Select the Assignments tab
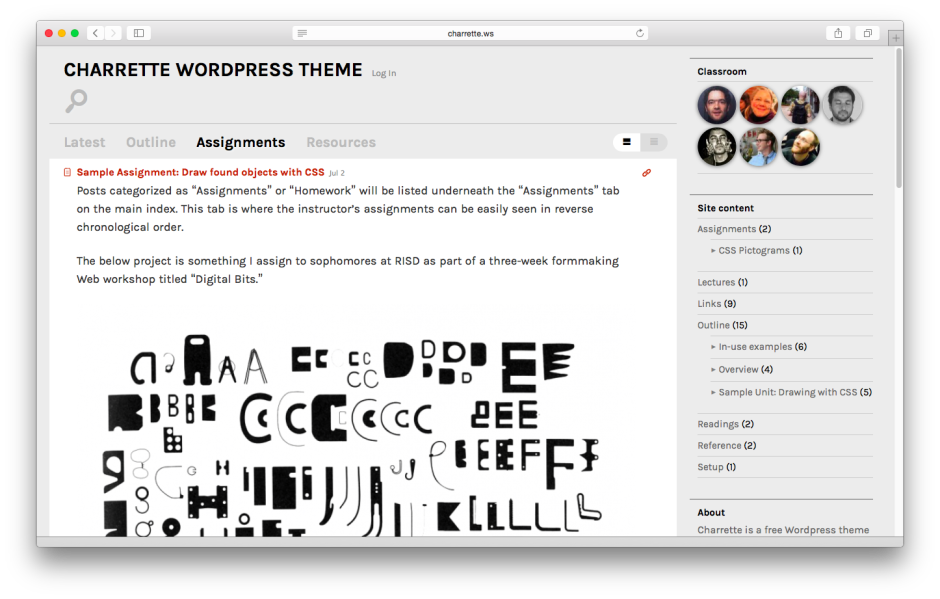 pos(240,142)
